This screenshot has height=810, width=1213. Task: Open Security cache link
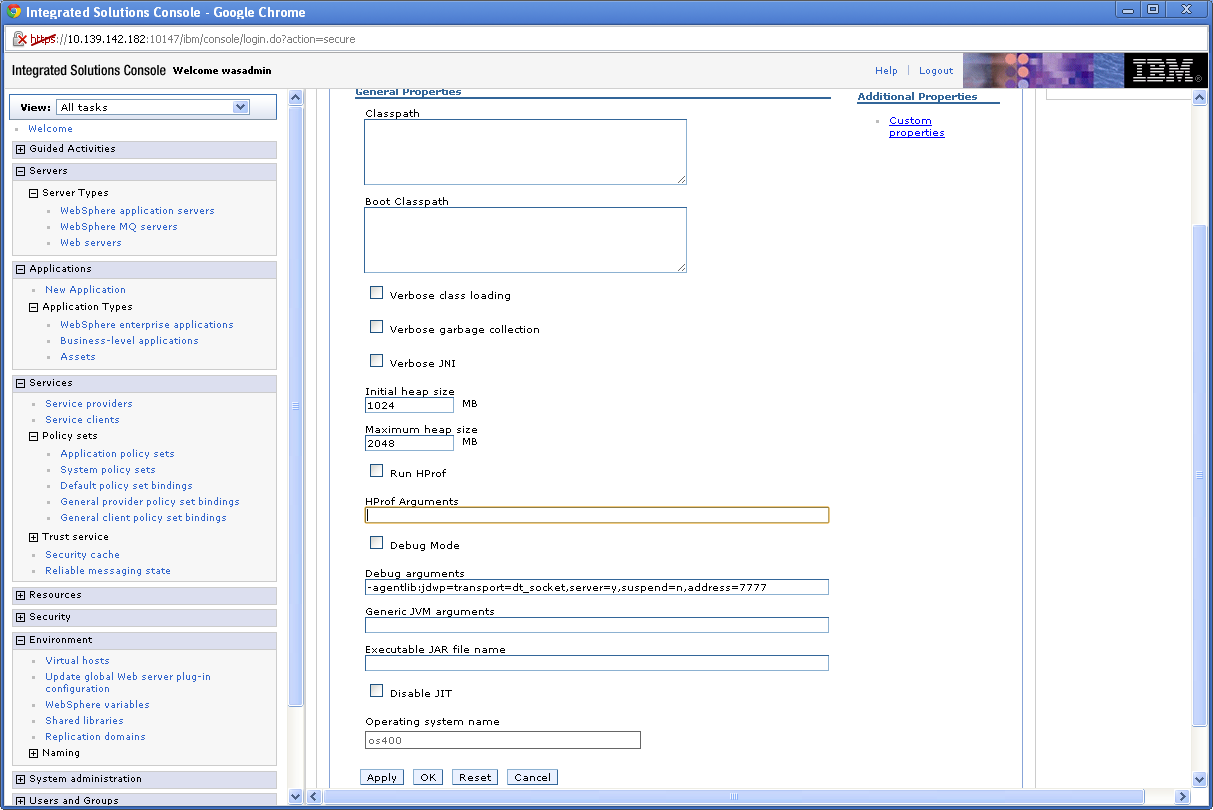(82, 555)
